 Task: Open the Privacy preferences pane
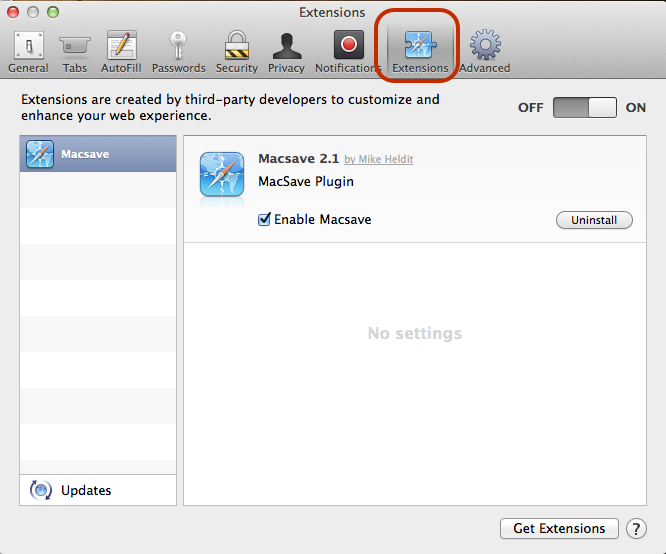coord(286,52)
